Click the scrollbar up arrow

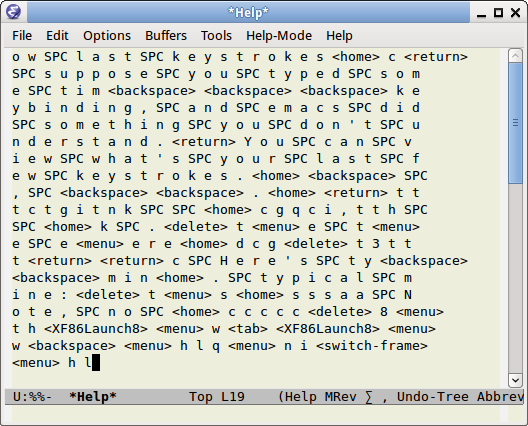coord(515,56)
